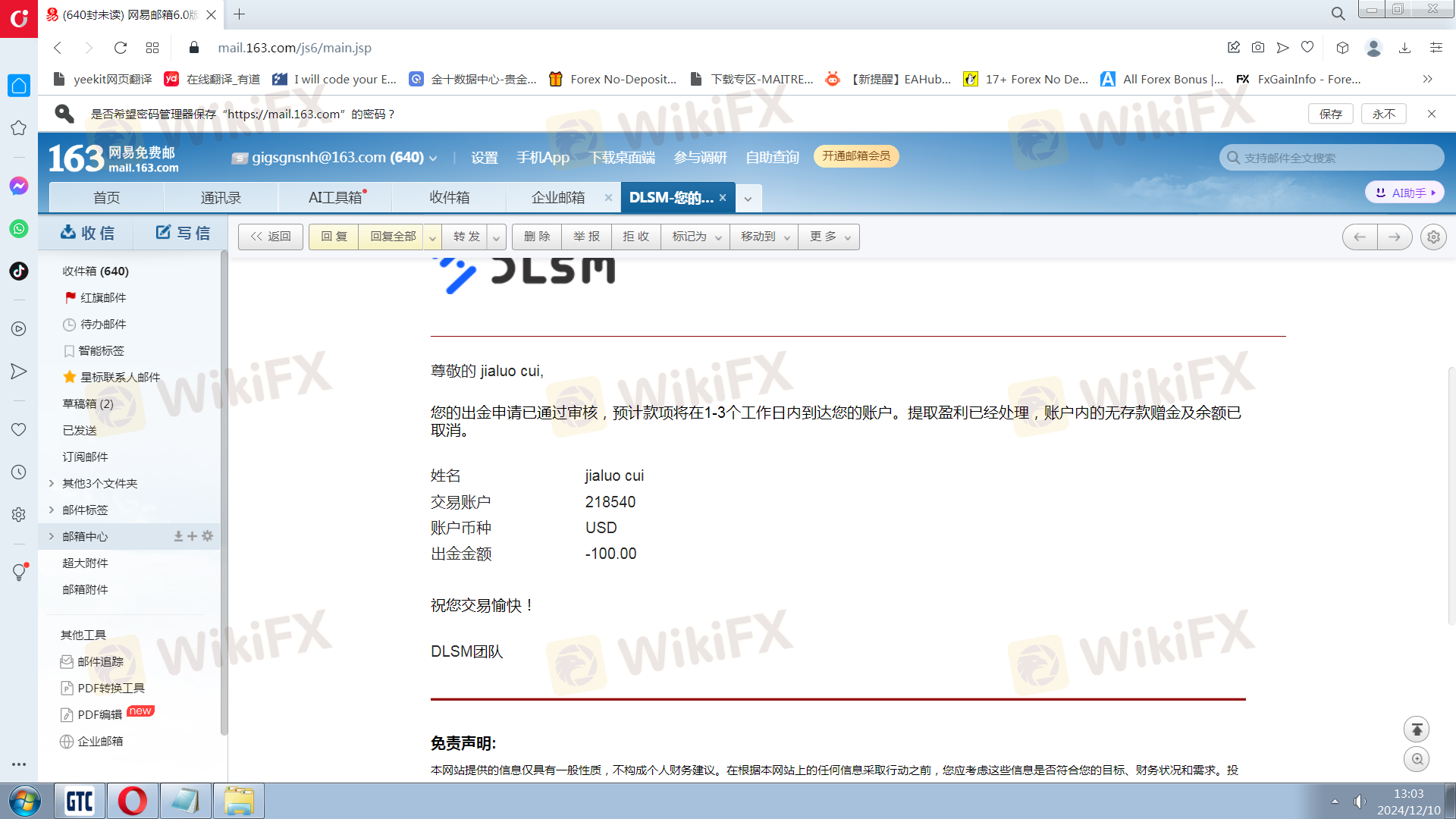Open the AI助手 button
Viewport: 1456px width, 819px height.
[x=1405, y=193]
